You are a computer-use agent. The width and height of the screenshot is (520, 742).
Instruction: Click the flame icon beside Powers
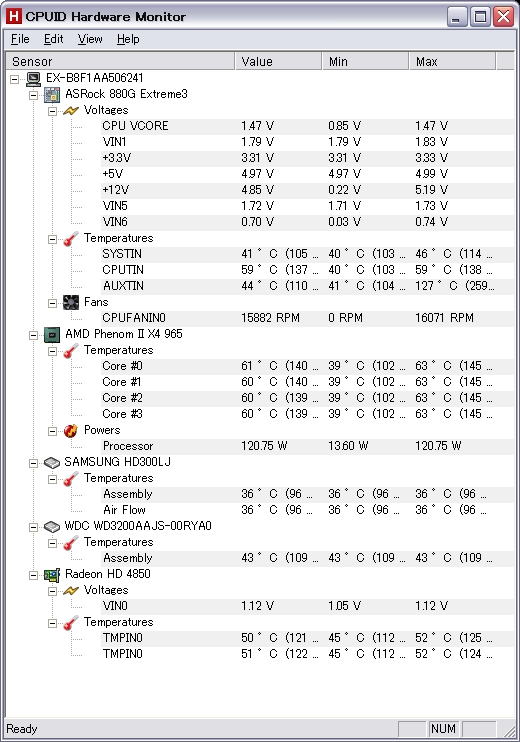(71, 431)
